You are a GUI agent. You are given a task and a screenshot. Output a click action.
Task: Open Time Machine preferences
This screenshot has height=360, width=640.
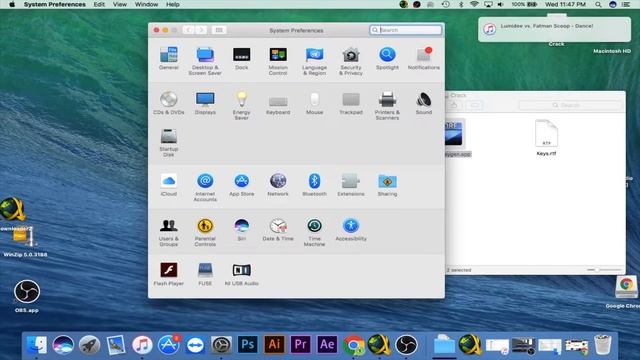(x=314, y=232)
